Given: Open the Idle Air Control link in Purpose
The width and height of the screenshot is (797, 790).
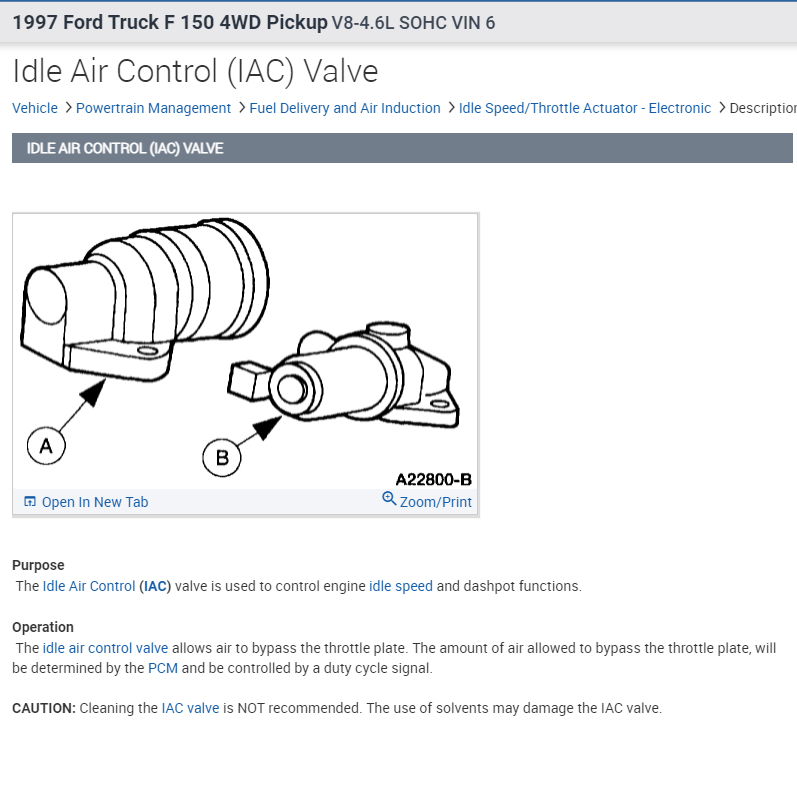Looking at the screenshot, I should click(x=89, y=586).
